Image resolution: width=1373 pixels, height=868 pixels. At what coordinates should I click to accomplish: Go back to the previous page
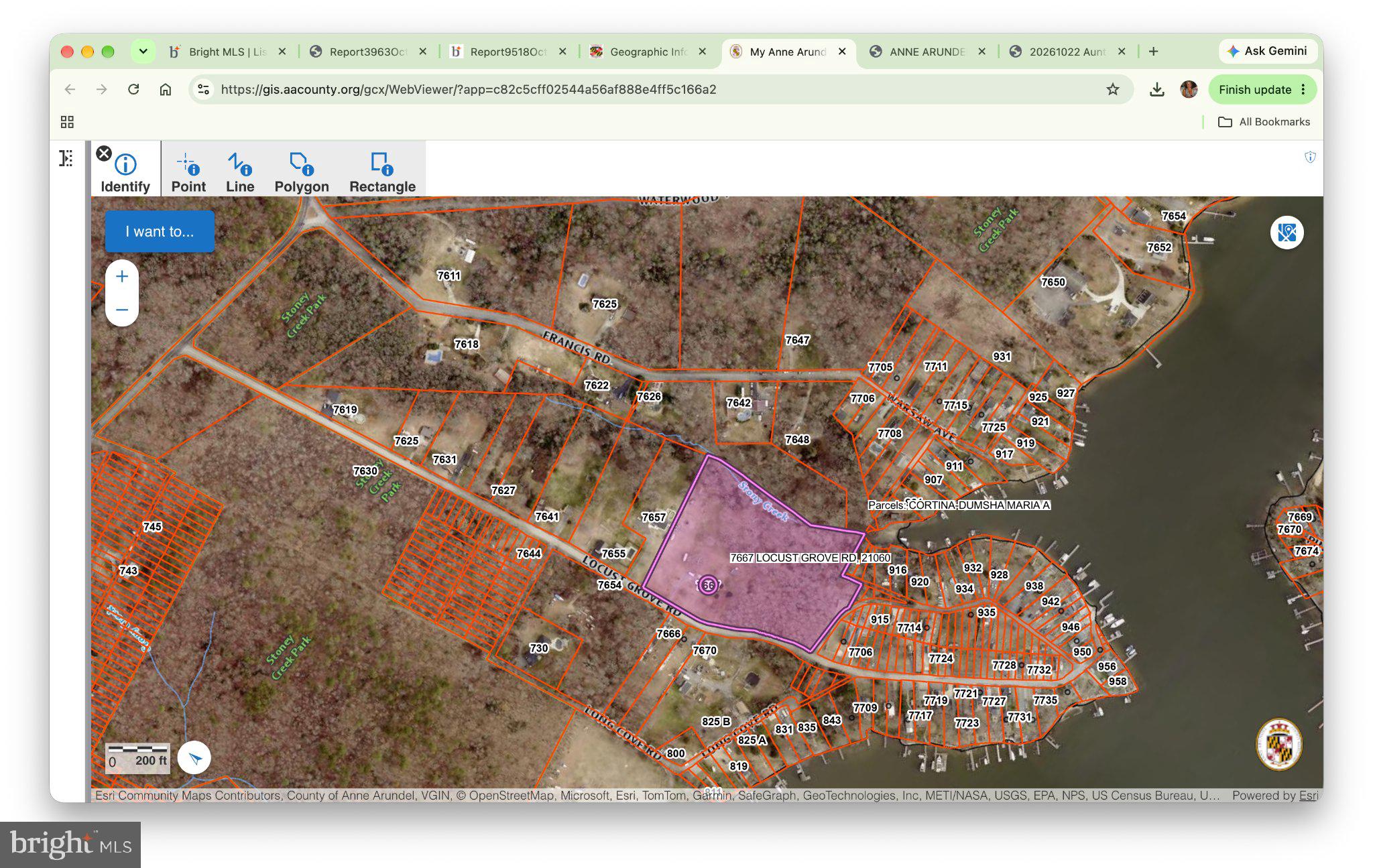tap(70, 89)
